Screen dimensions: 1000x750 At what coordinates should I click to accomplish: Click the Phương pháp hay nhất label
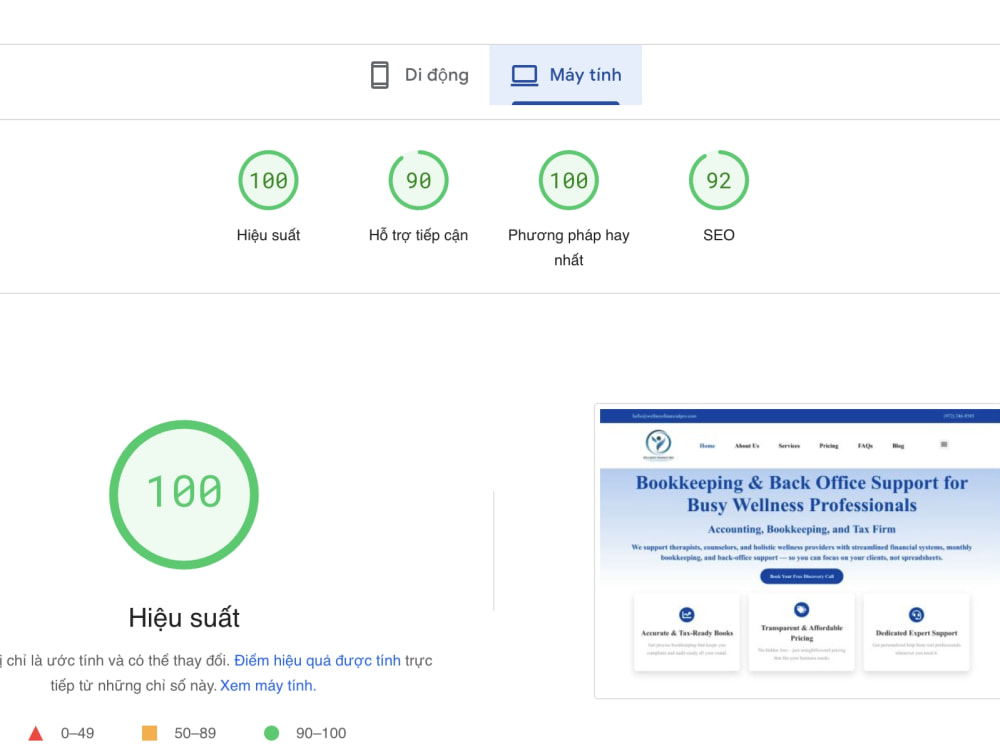(569, 247)
